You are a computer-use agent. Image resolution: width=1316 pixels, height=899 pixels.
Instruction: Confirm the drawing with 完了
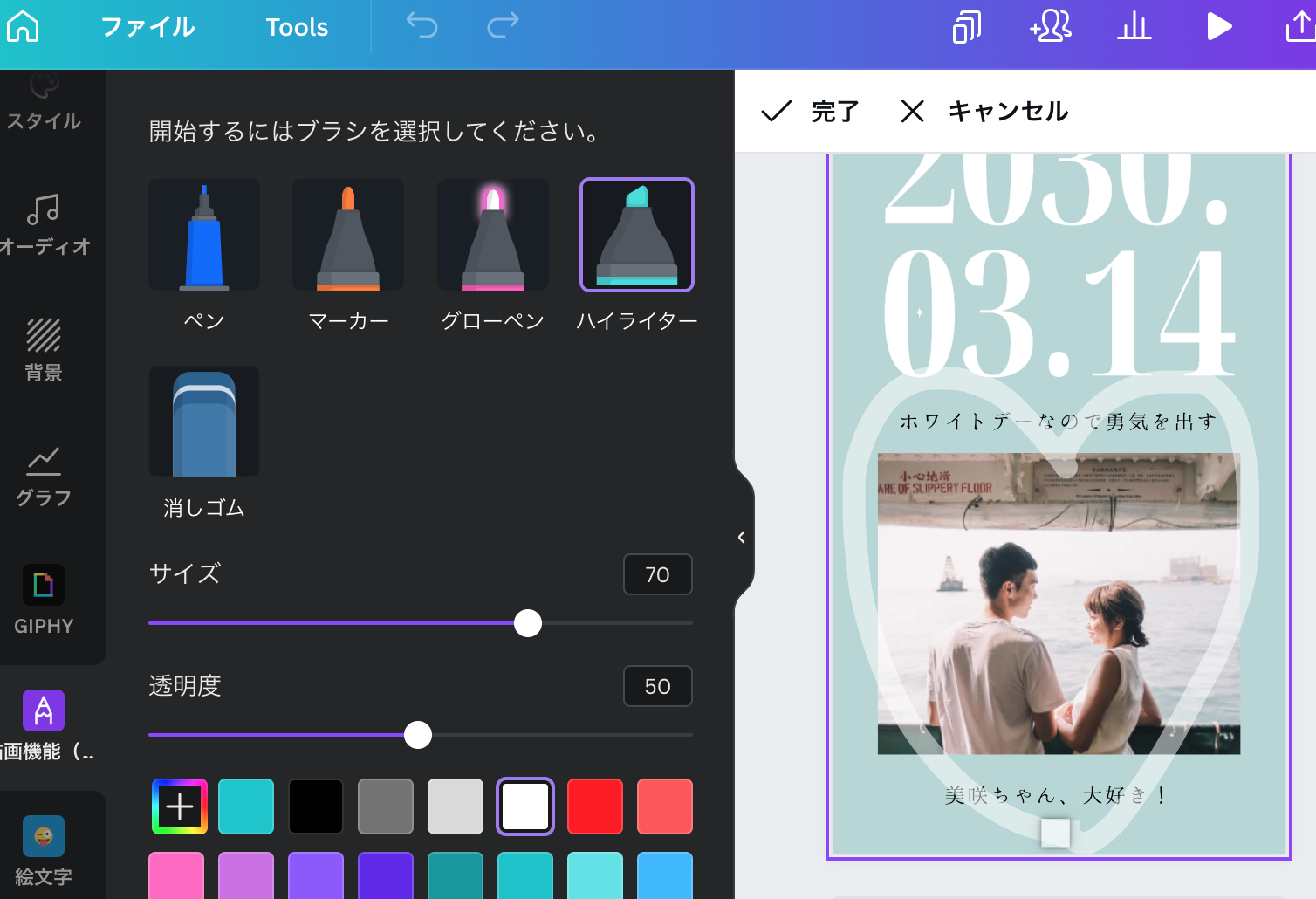[x=811, y=111]
